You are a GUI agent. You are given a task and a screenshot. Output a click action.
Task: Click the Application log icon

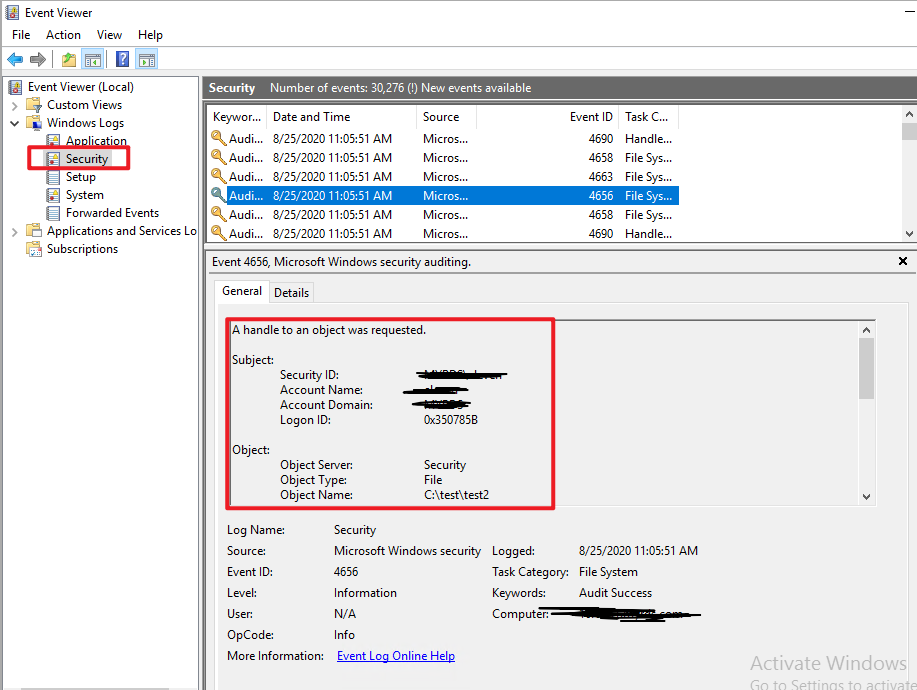pos(53,140)
